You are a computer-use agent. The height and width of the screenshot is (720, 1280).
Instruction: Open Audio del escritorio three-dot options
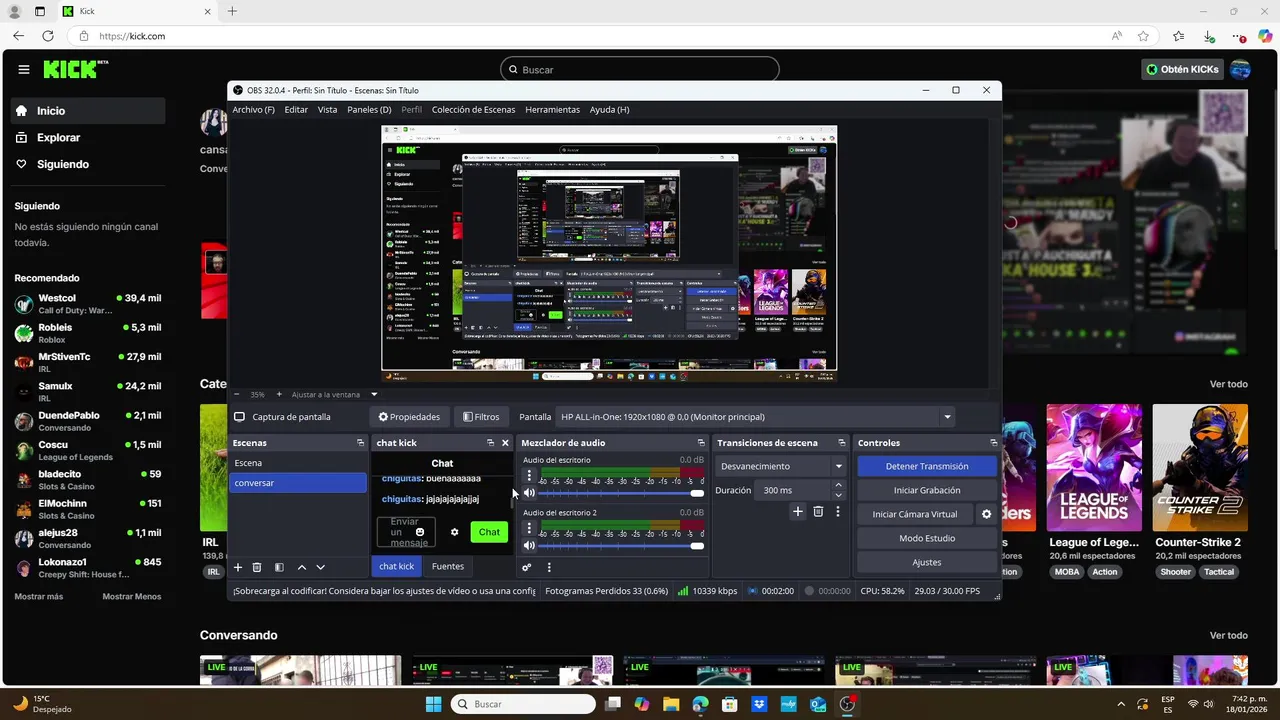coord(529,476)
